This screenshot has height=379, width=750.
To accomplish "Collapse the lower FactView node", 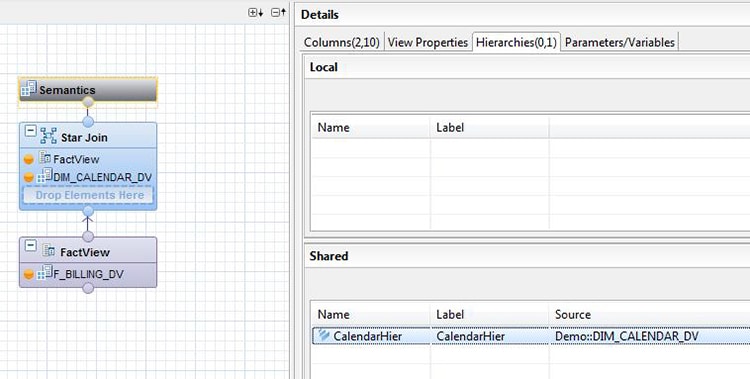I will (31, 245).
